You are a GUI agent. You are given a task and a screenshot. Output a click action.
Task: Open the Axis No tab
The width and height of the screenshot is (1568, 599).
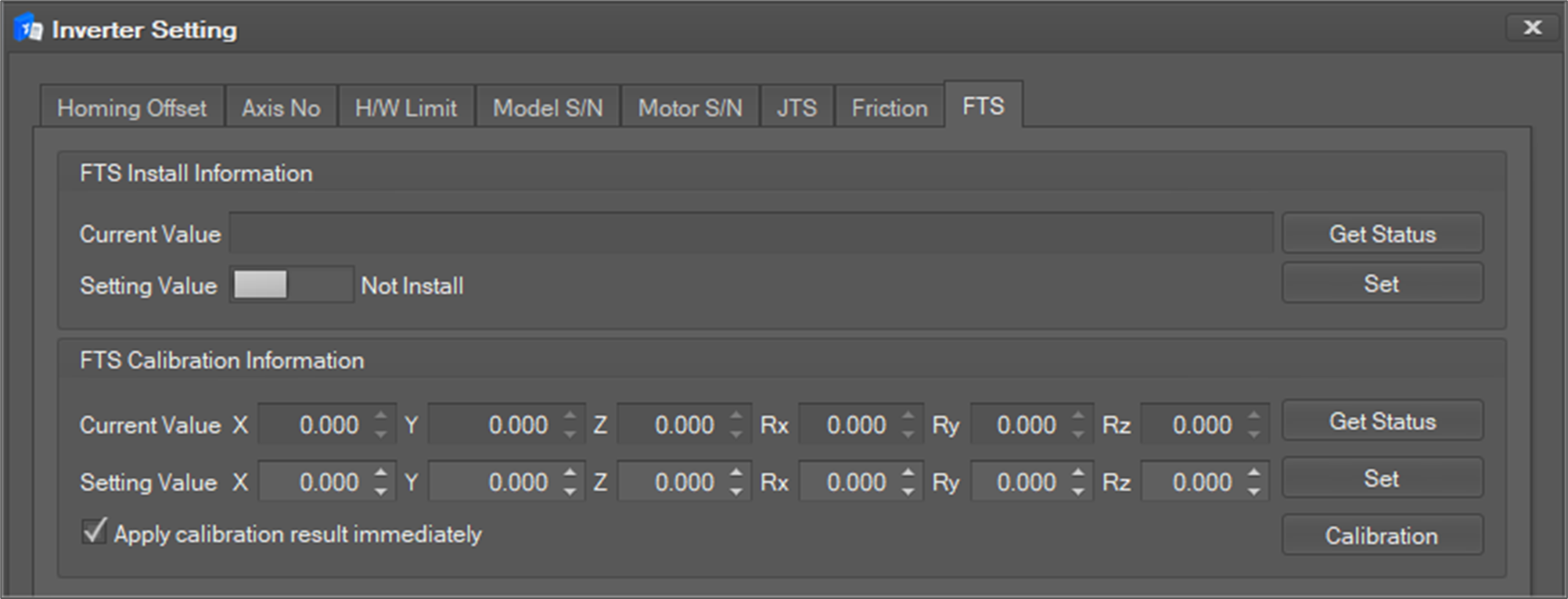point(280,108)
